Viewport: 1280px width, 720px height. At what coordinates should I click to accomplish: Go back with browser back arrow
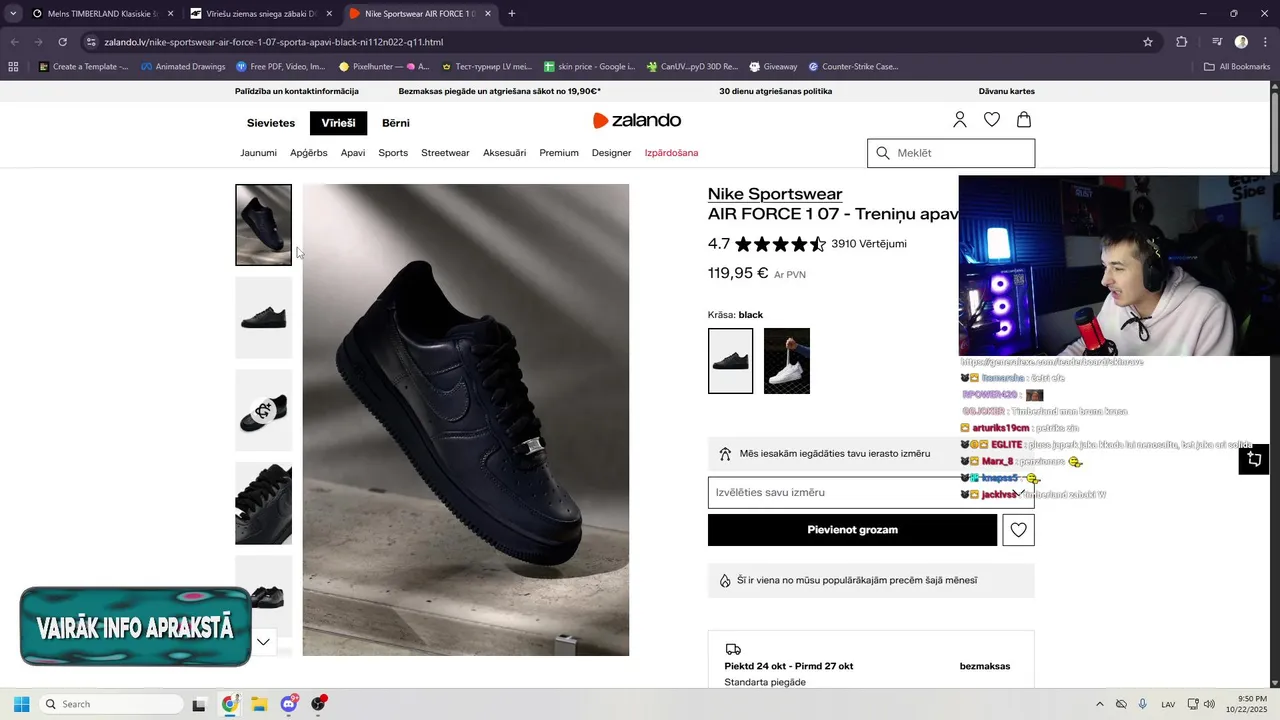tap(15, 42)
